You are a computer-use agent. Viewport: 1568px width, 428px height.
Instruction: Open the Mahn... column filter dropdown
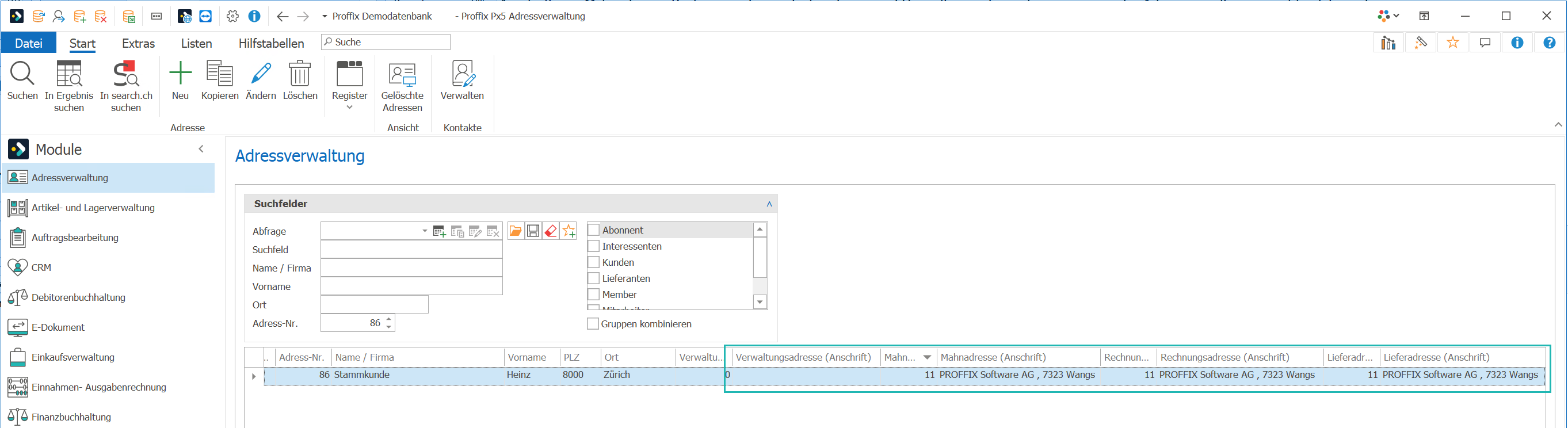pyautogui.click(x=927, y=358)
